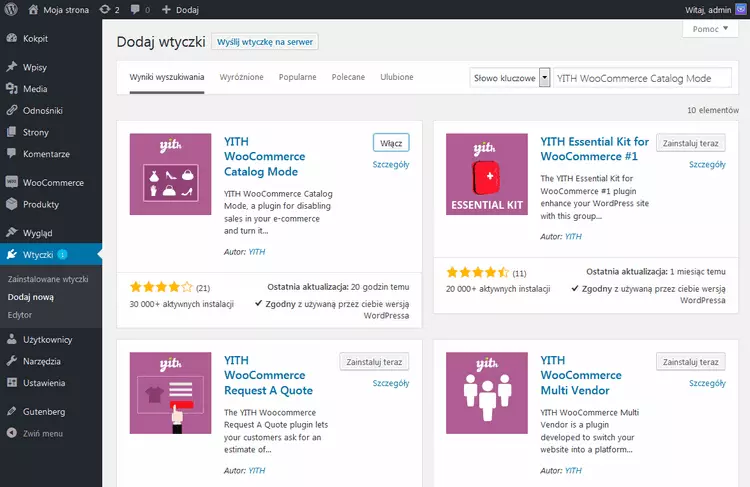Click the Użytkownicy user icon
This screenshot has height=487, width=750.
[x=12, y=339]
